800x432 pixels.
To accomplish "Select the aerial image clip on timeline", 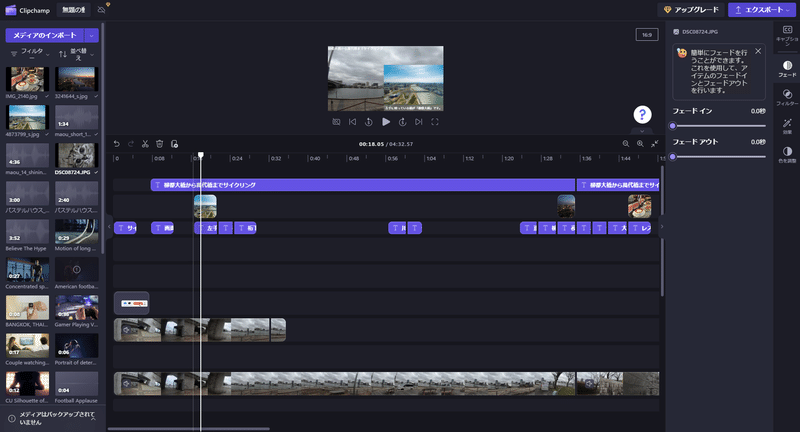I will pos(205,207).
